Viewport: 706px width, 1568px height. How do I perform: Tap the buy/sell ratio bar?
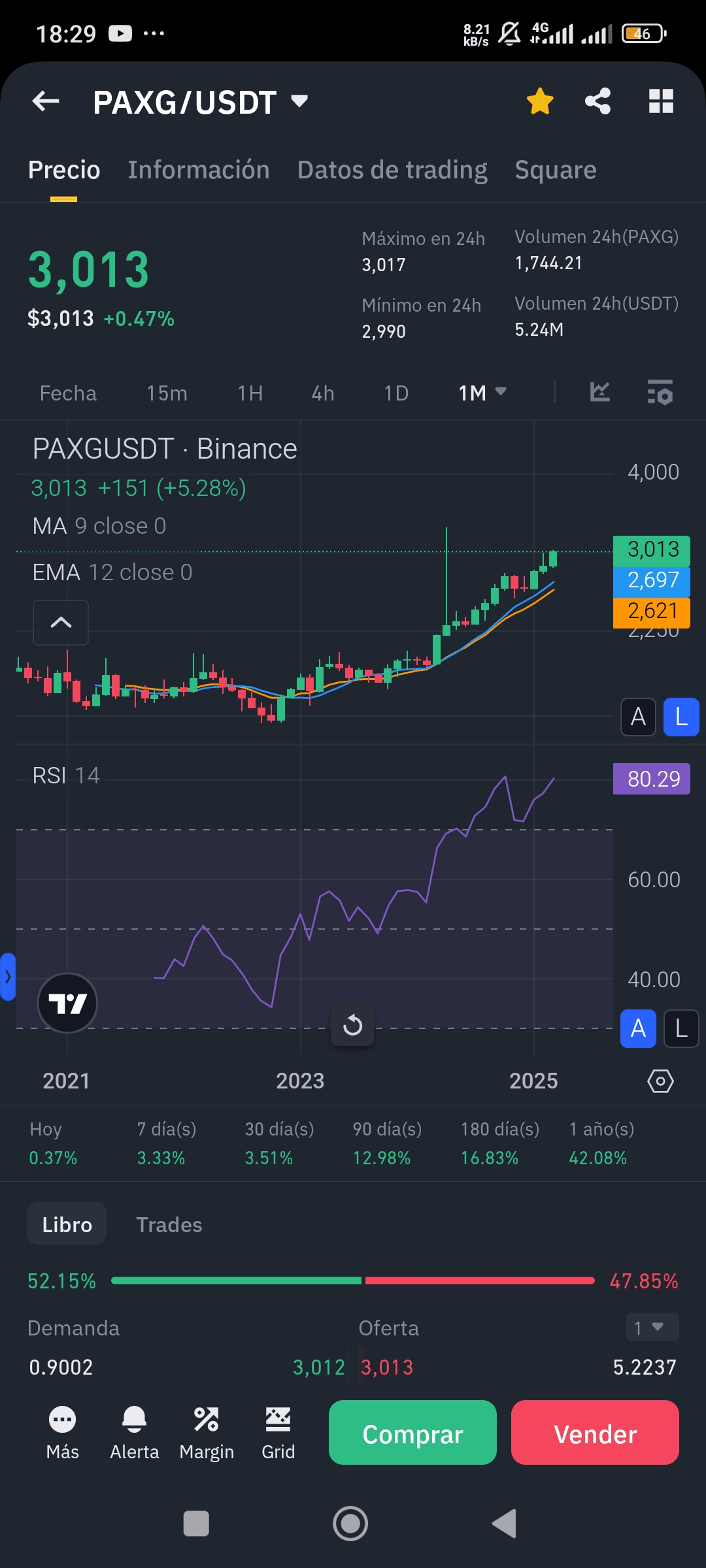point(353,1281)
